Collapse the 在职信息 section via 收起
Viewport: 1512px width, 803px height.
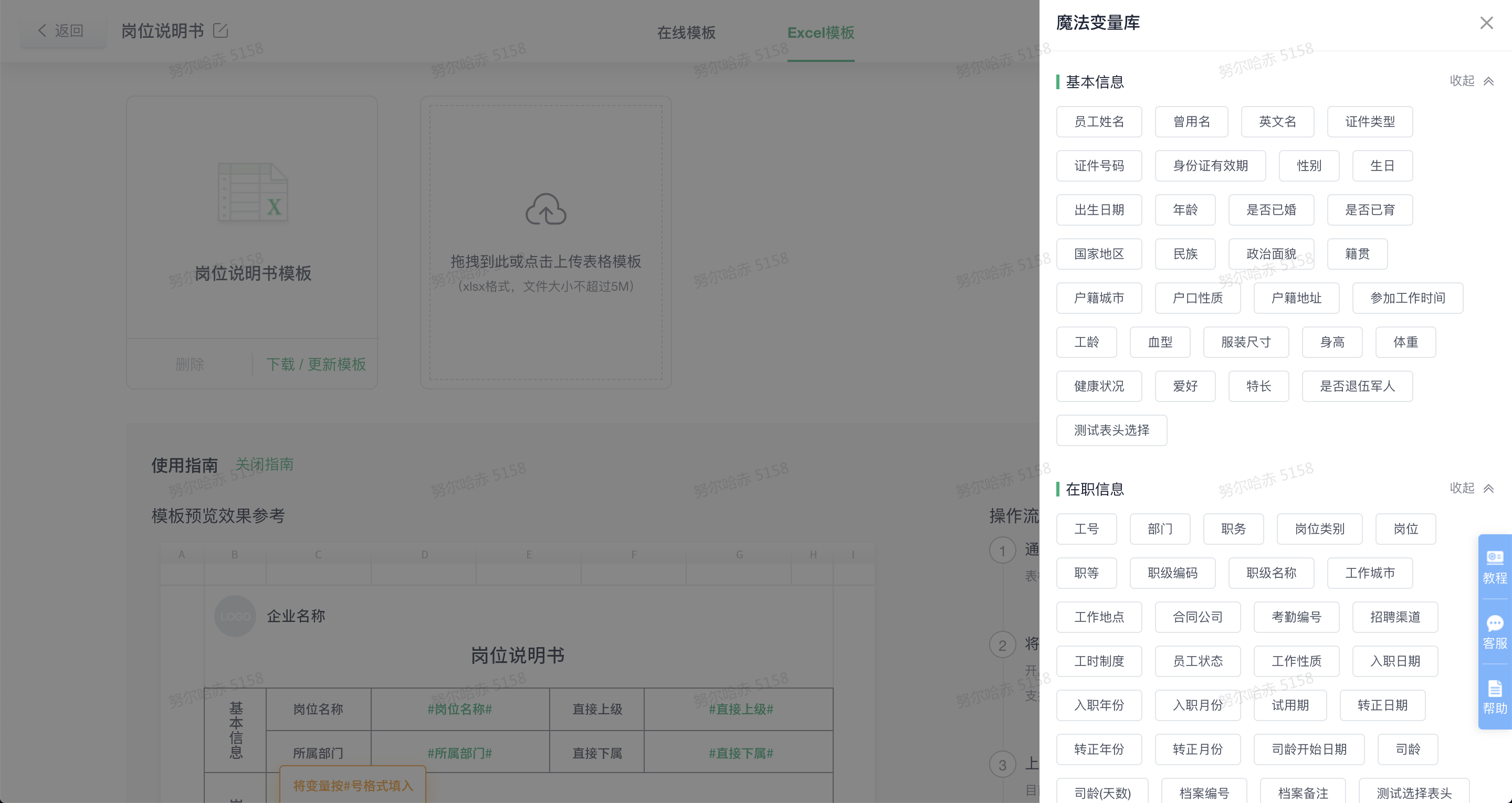pos(1471,489)
